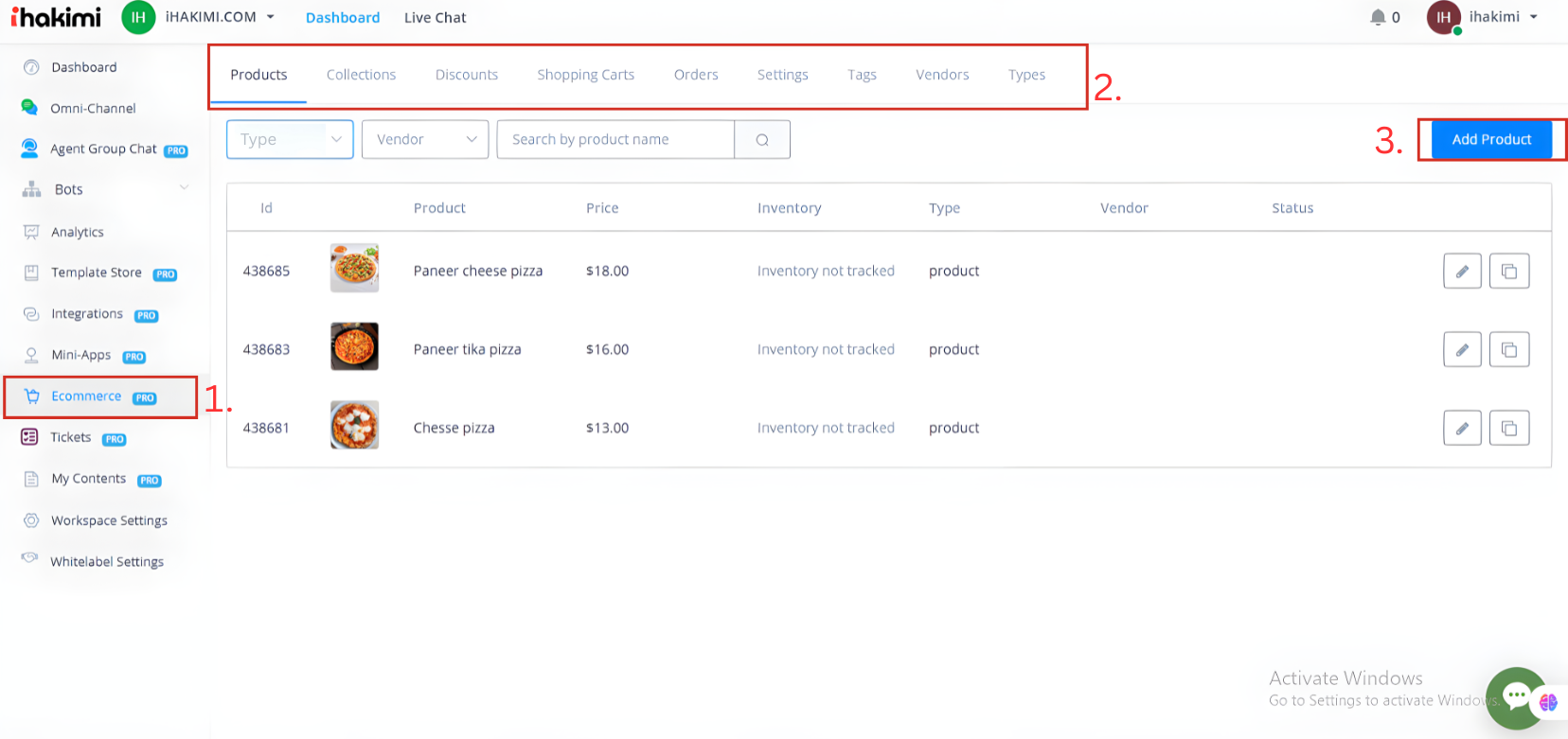Click the Add Product button

[1491, 139]
